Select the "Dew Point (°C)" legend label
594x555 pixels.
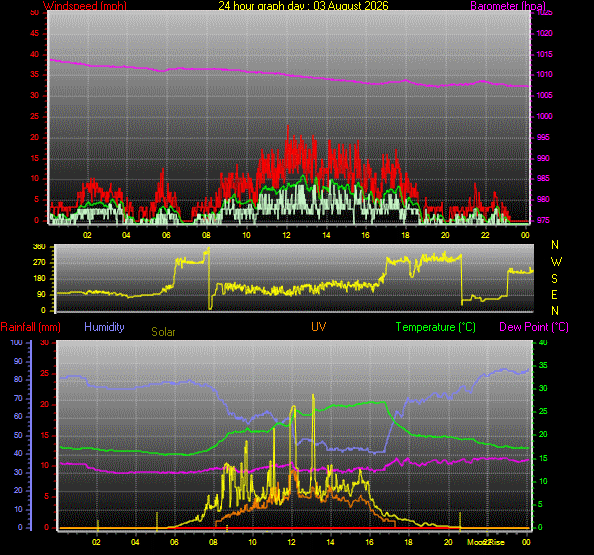point(534,327)
